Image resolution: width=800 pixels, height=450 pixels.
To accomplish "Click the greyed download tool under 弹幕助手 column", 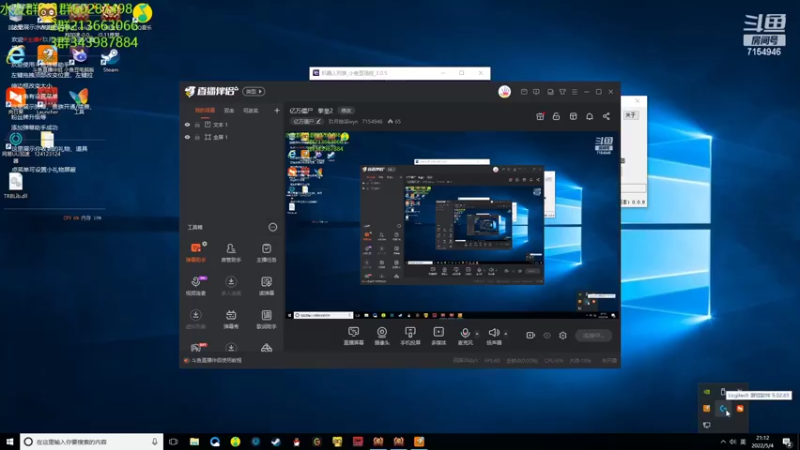I will click(195, 319).
